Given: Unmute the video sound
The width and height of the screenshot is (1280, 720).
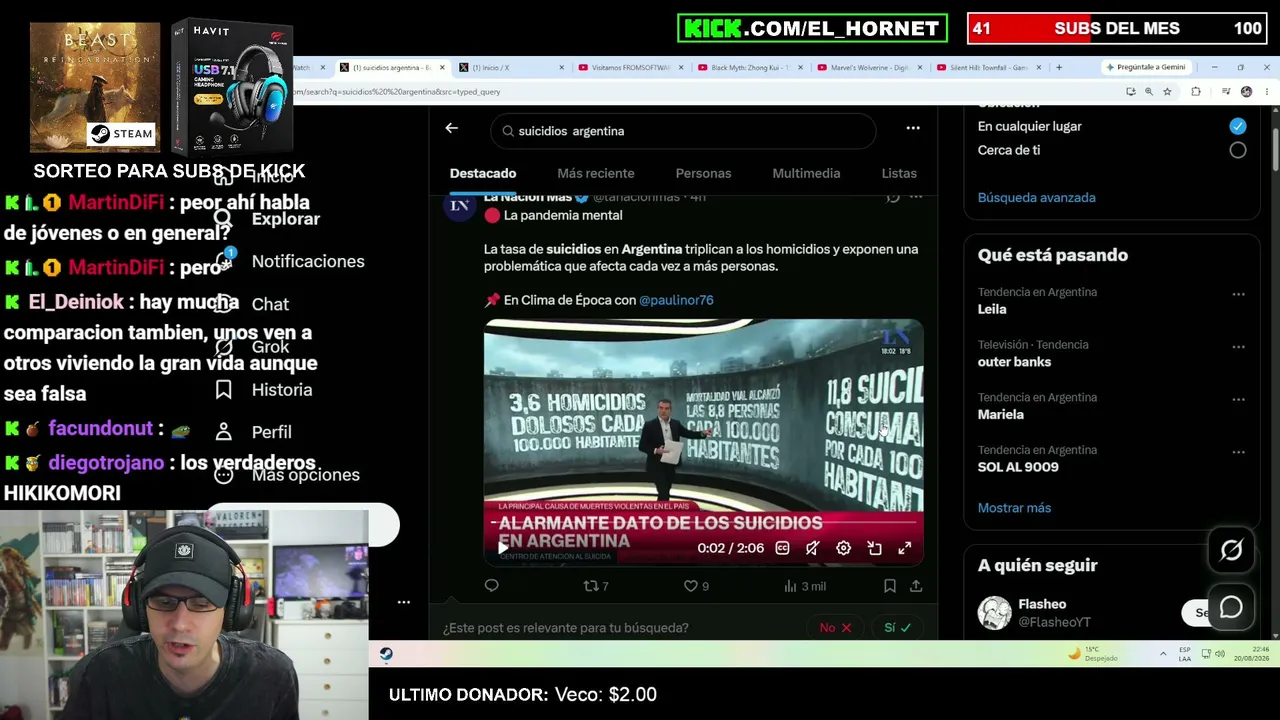Looking at the screenshot, I should coord(813,548).
